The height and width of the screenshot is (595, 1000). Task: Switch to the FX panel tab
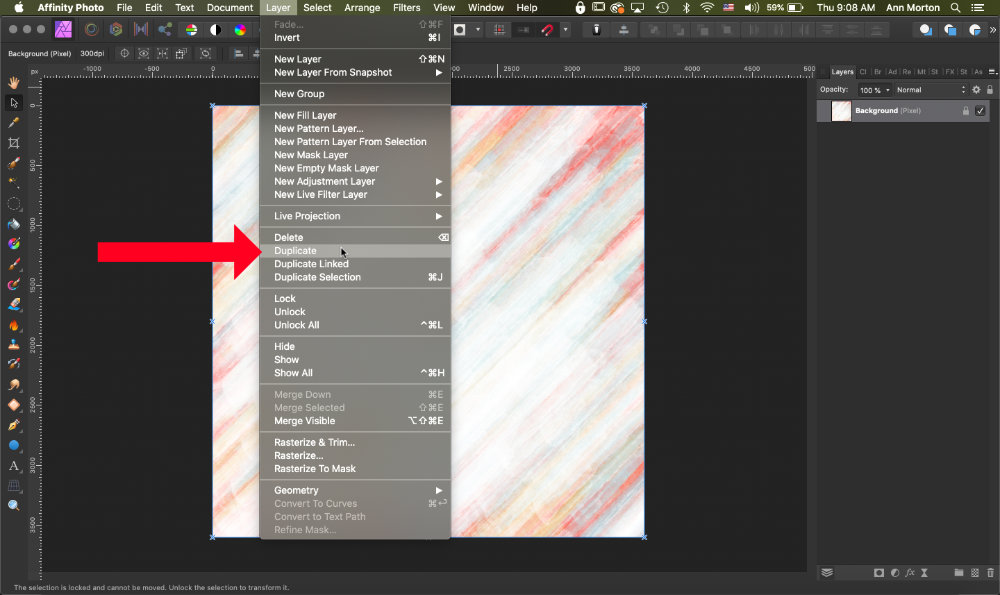[950, 72]
